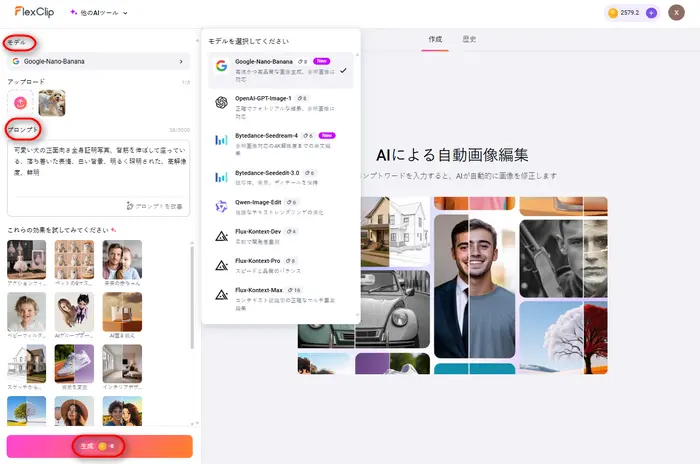
Task: Click the New badge on Bytedance-Seedream-4
Action: point(327,135)
